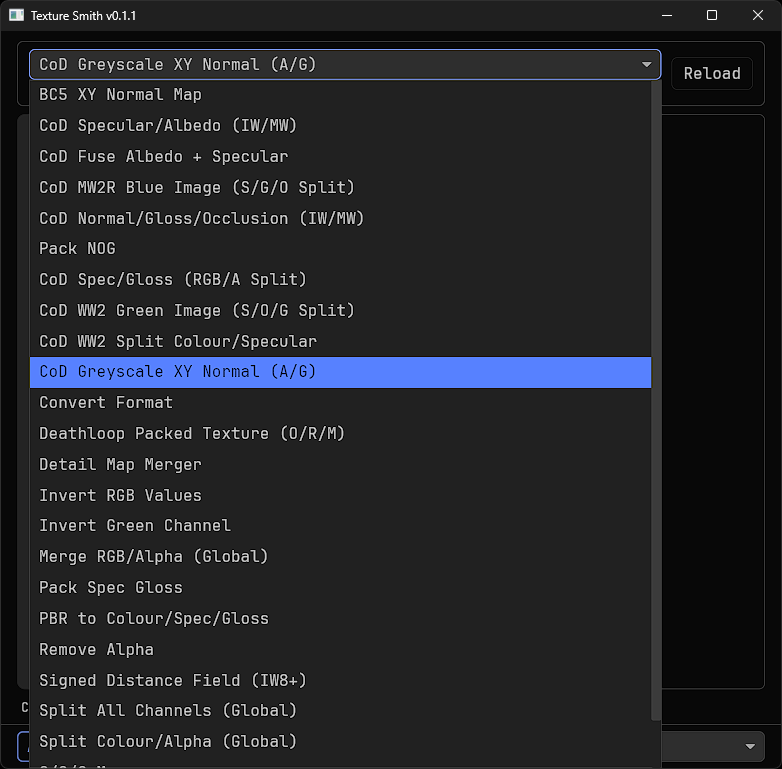
Task: Select CoD Fuse Albedo + Specular
Action: click(x=341, y=157)
